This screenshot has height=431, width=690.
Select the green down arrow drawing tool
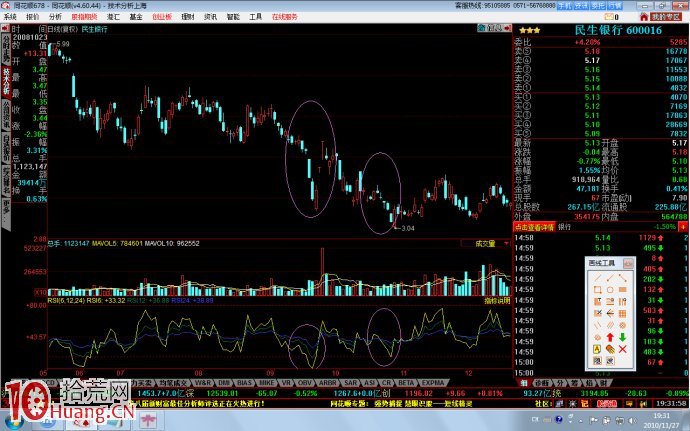623,336
